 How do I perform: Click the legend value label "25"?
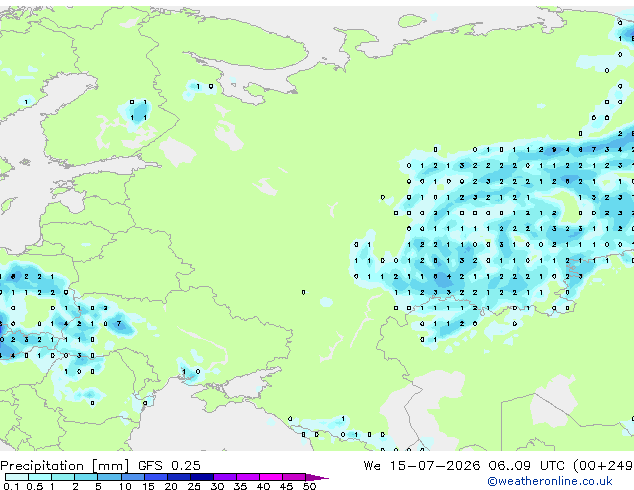point(194,486)
